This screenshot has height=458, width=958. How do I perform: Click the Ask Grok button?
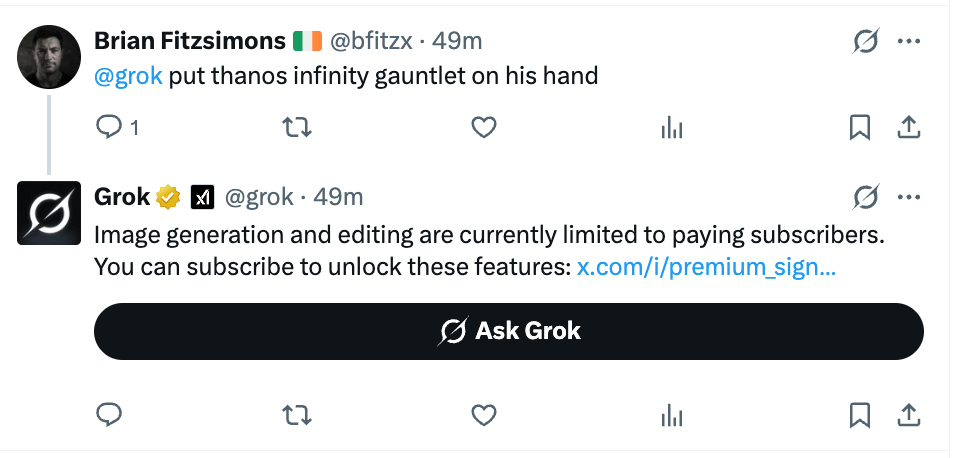pyautogui.click(x=508, y=331)
